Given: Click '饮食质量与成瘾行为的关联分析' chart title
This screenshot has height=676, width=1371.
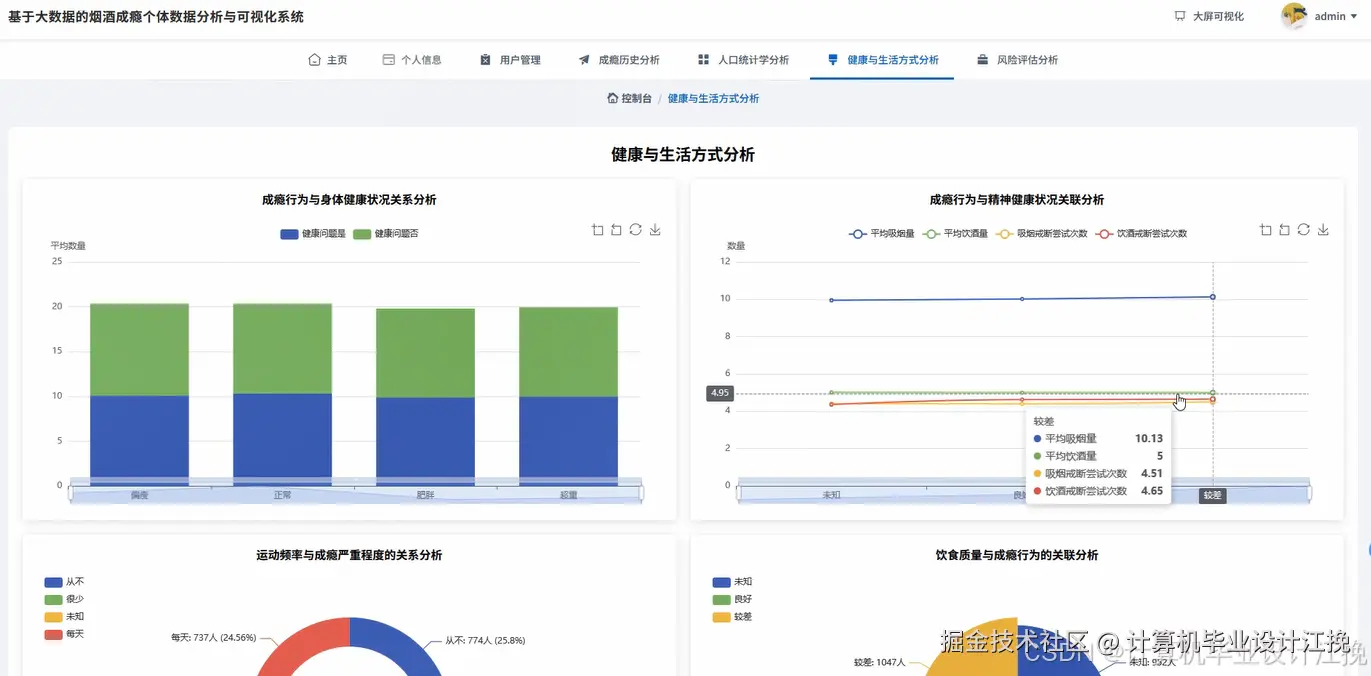Looking at the screenshot, I should point(1017,555).
